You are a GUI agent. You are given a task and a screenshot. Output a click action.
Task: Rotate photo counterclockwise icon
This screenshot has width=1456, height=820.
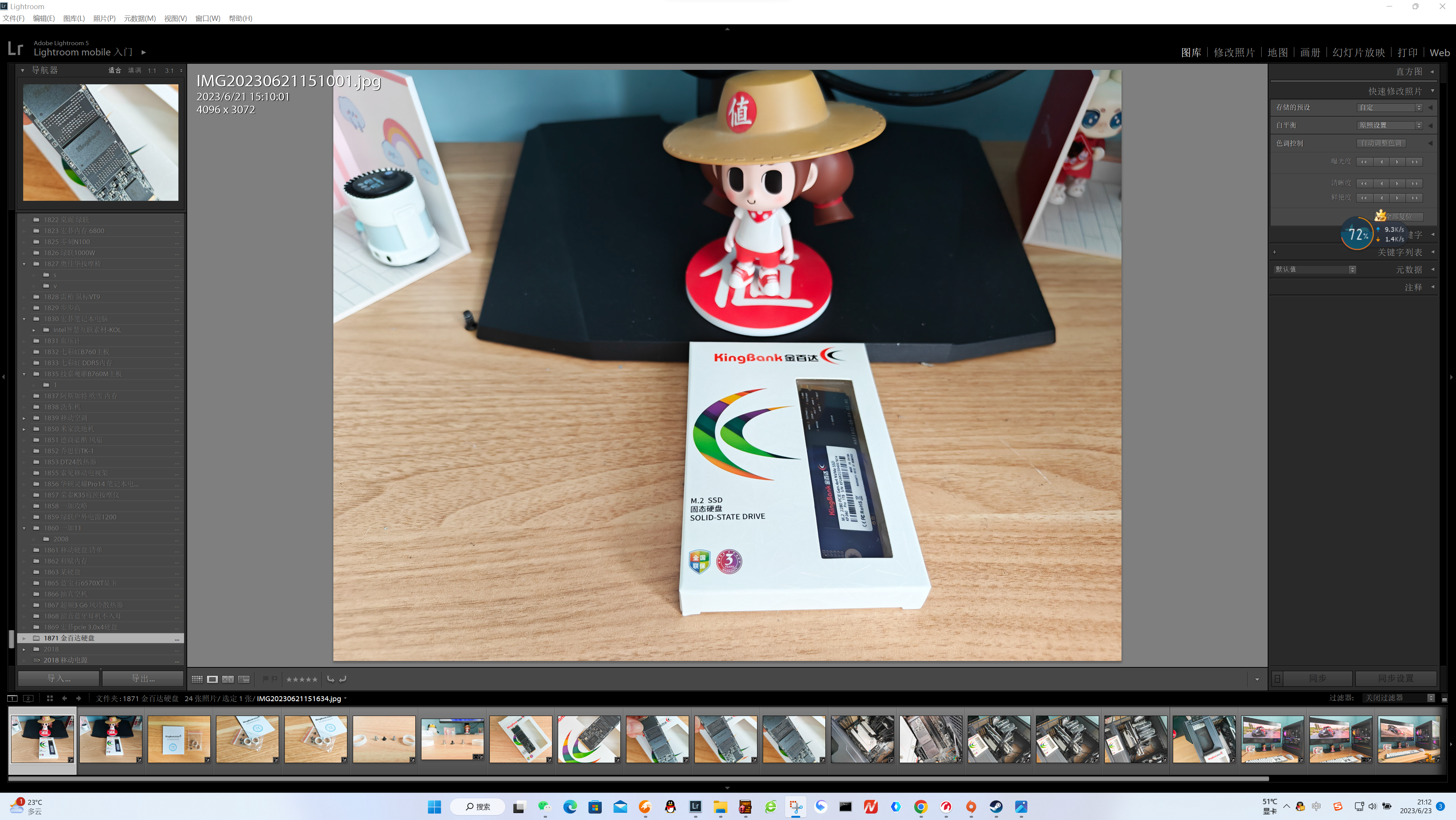tap(331, 679)
